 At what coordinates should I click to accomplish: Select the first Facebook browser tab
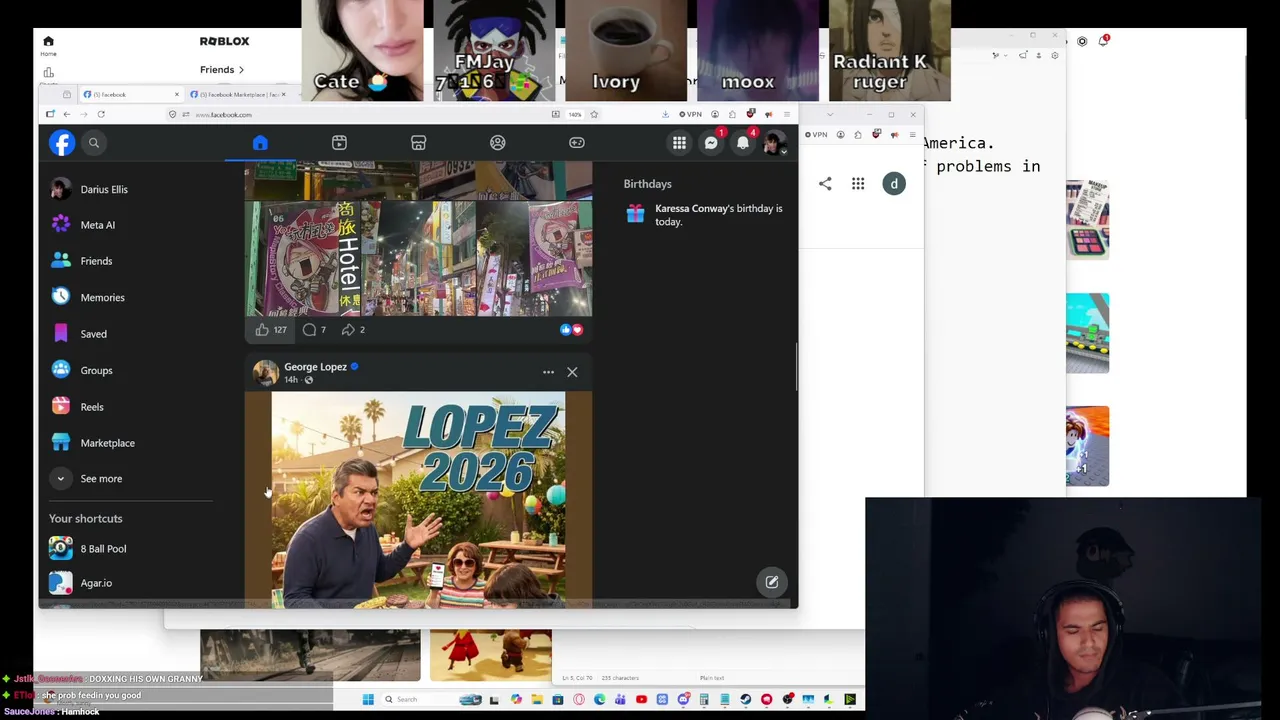pyautogui.click(x=130, y=94)
